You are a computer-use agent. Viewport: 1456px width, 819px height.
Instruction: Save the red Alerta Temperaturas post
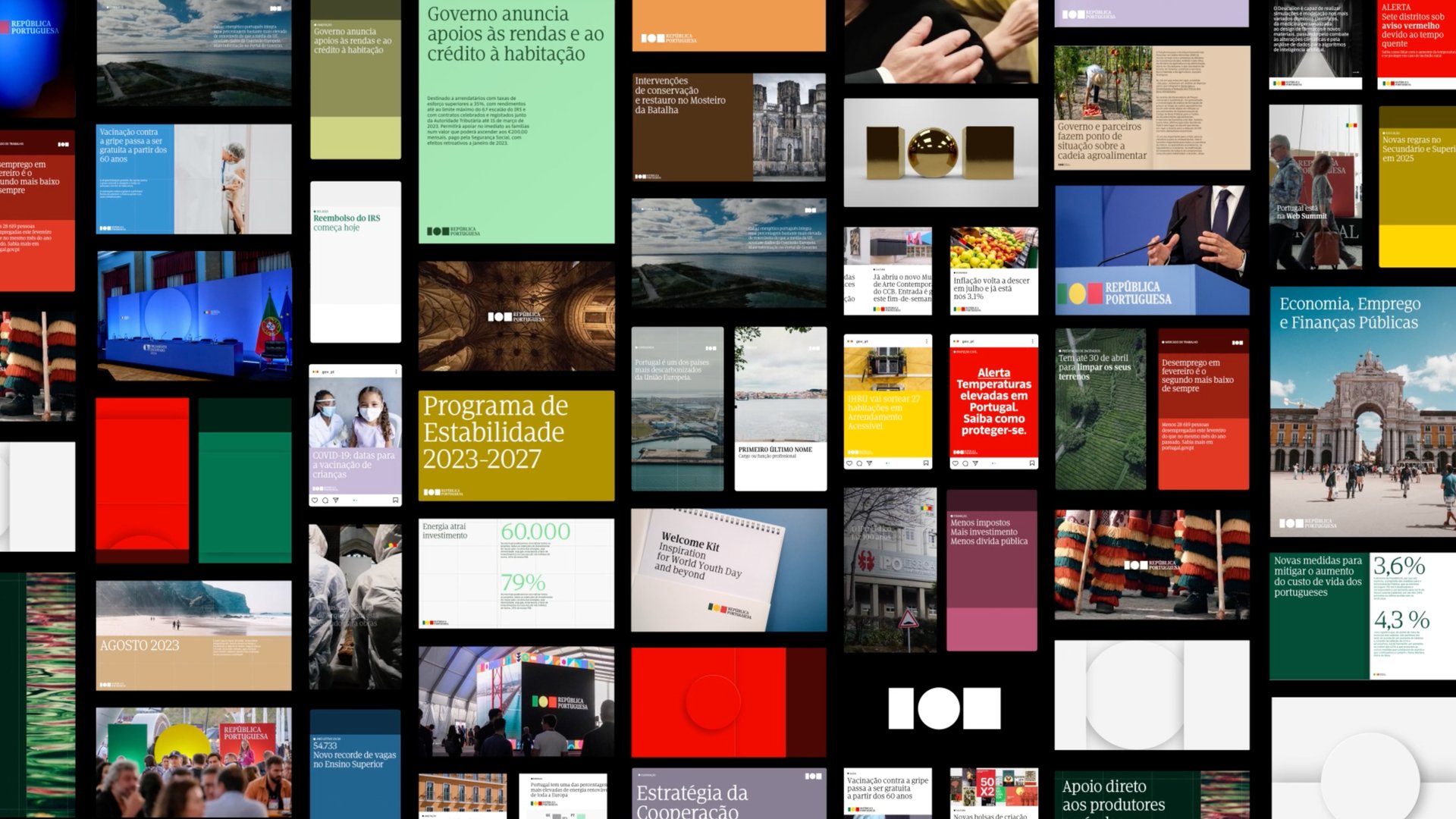click(x=1032, y=463)
